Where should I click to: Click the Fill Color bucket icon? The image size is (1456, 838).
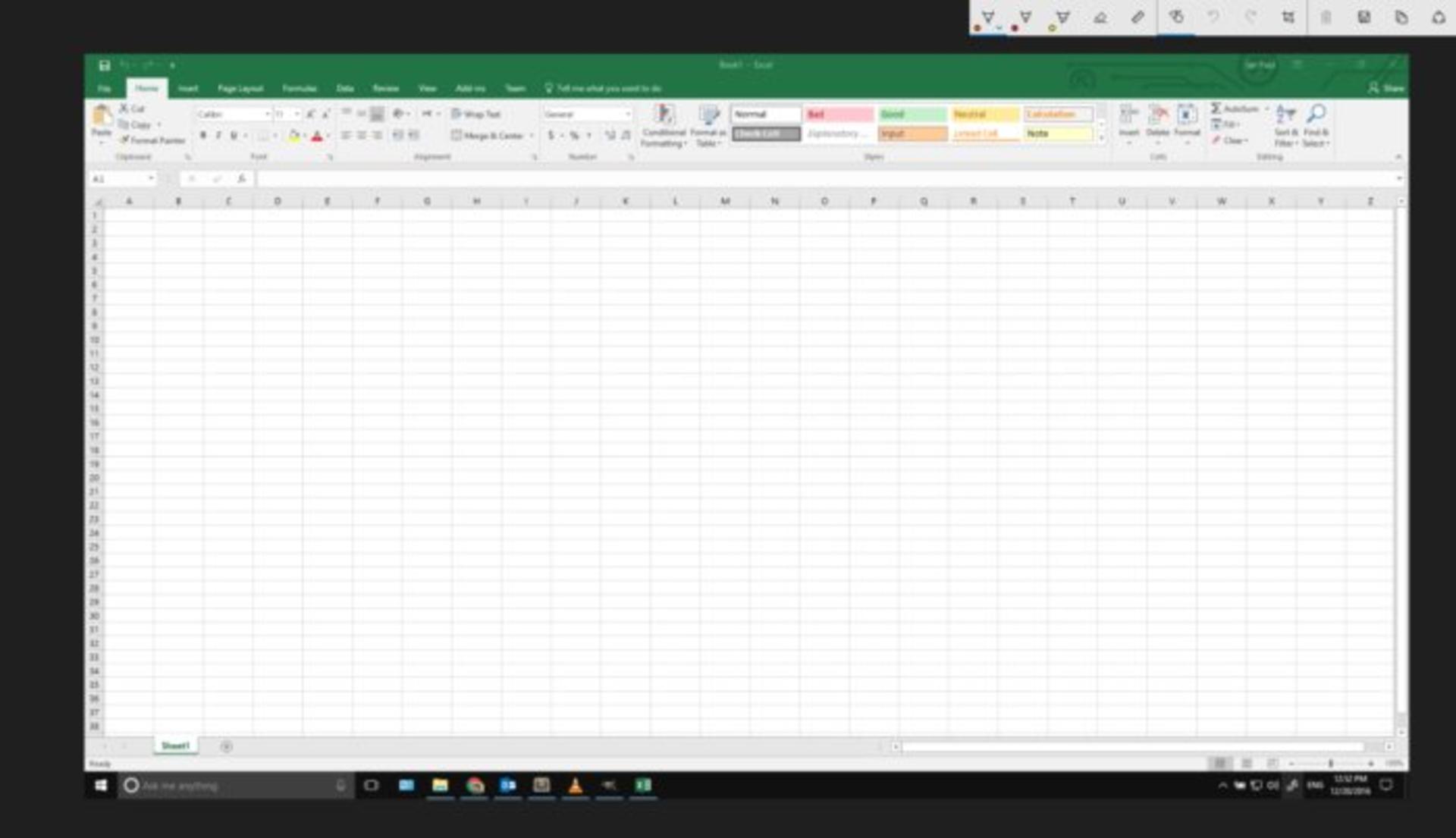click(x=293, y=136)
